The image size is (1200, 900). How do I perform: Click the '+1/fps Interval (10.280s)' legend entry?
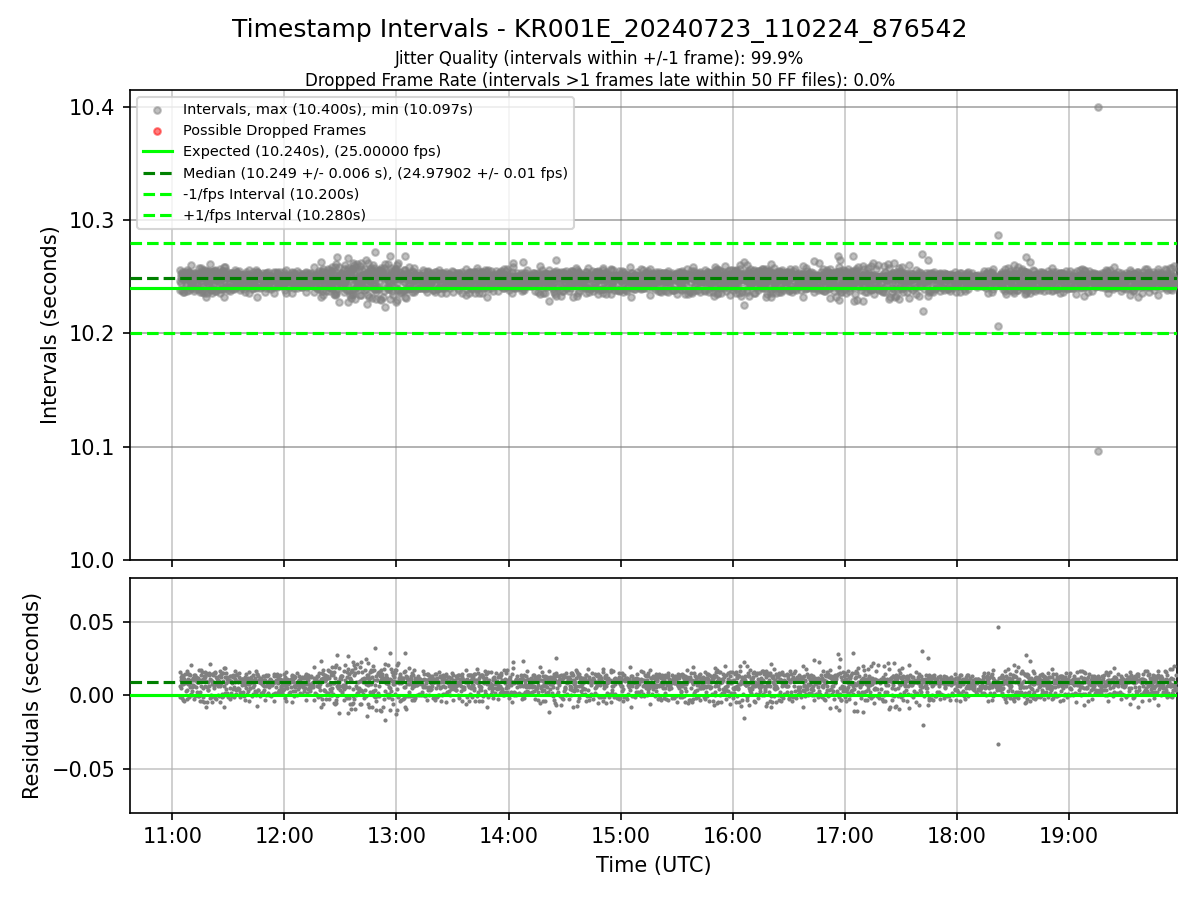274,215
